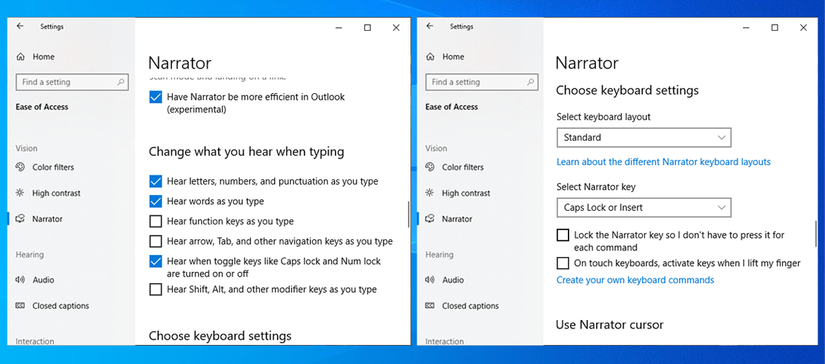Click Color filters icon in left window

[21, 167]
